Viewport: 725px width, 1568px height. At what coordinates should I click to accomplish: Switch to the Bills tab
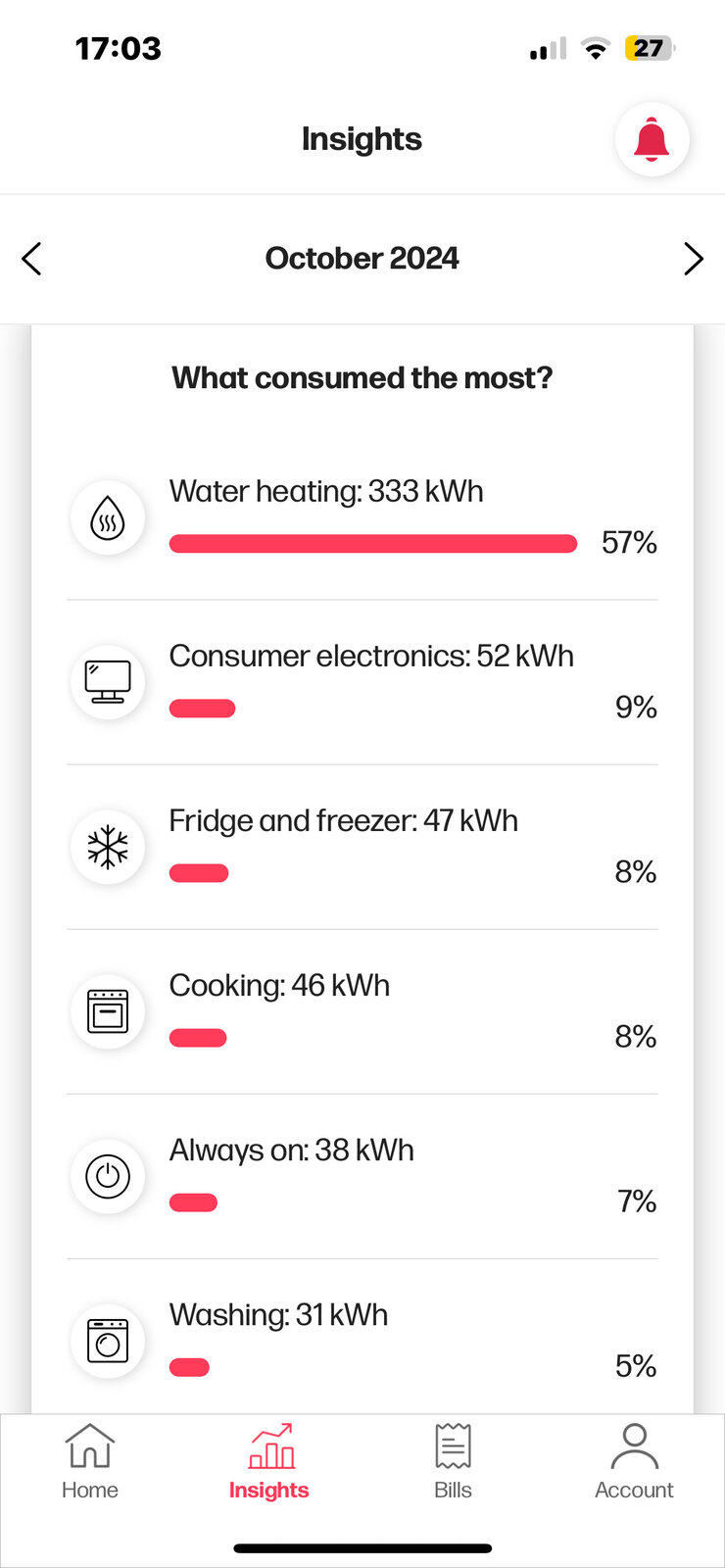click(x=453, y=1462)
